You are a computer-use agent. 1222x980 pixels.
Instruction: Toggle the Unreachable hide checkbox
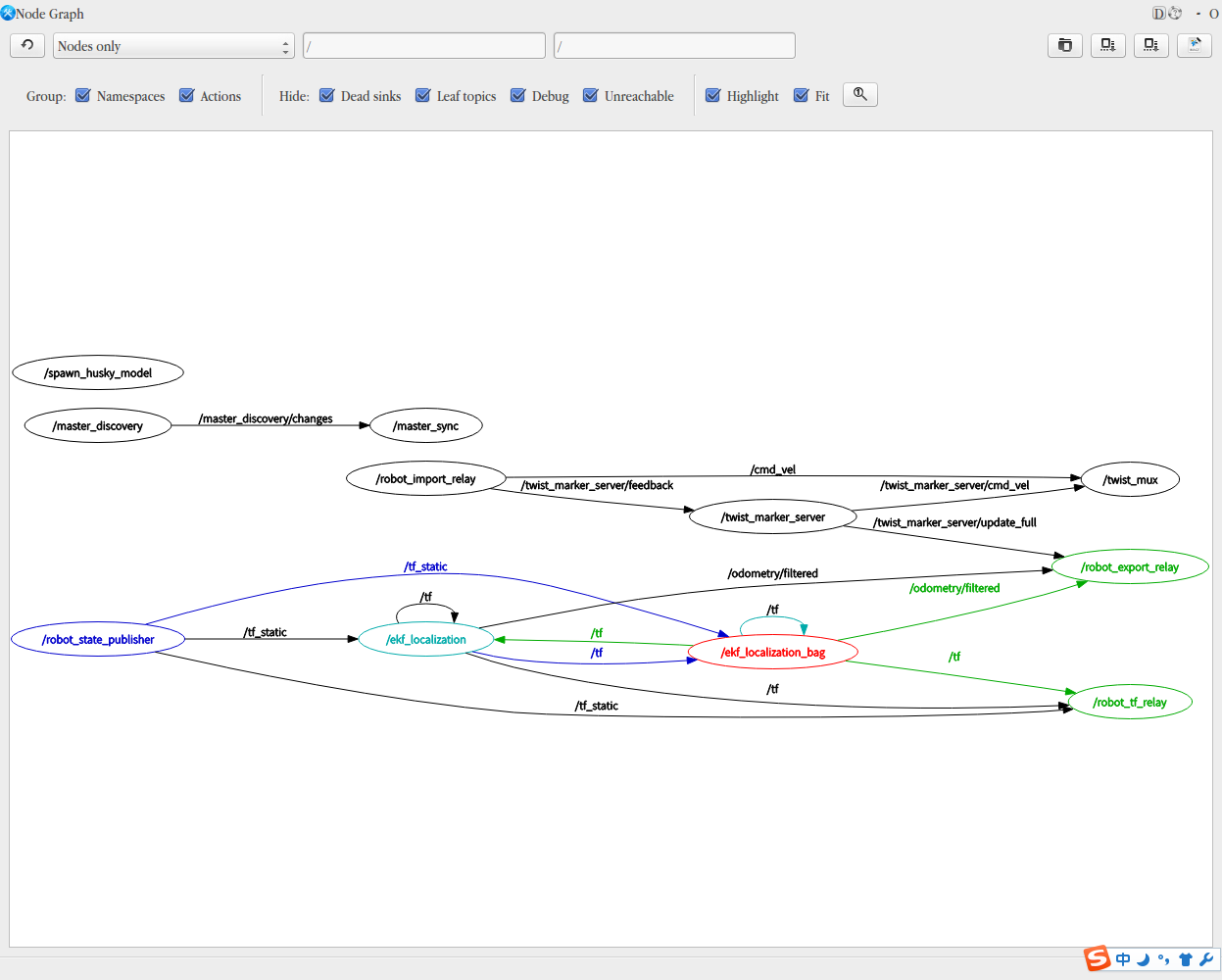(x=591, y=95)
